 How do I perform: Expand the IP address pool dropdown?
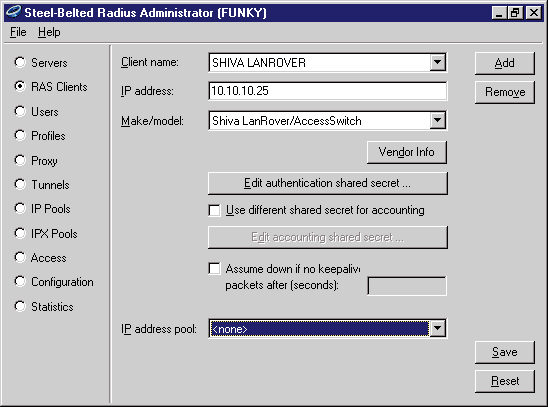(x=437, y=328)
